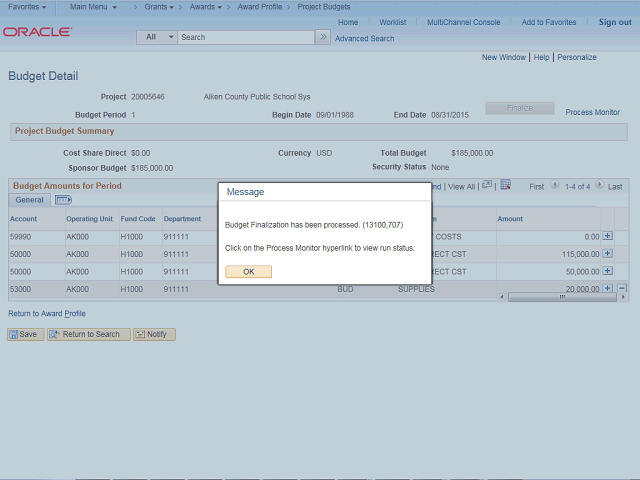Select account cell 53000
This screenshot has height=480, width=640.
click(20, 289)
